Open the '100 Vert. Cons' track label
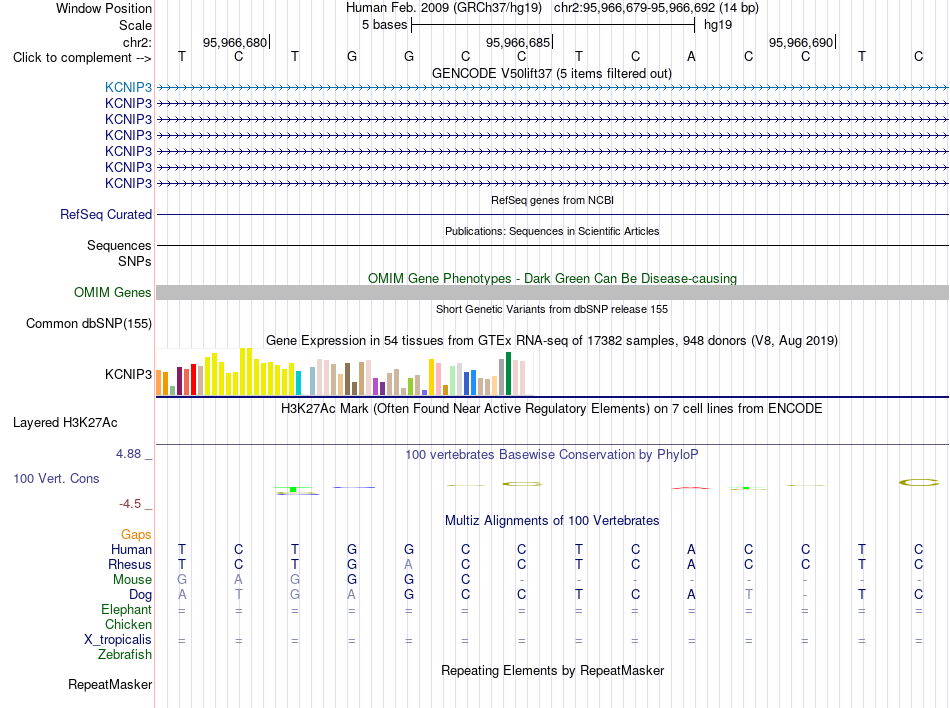 click(x=56, y=478)
